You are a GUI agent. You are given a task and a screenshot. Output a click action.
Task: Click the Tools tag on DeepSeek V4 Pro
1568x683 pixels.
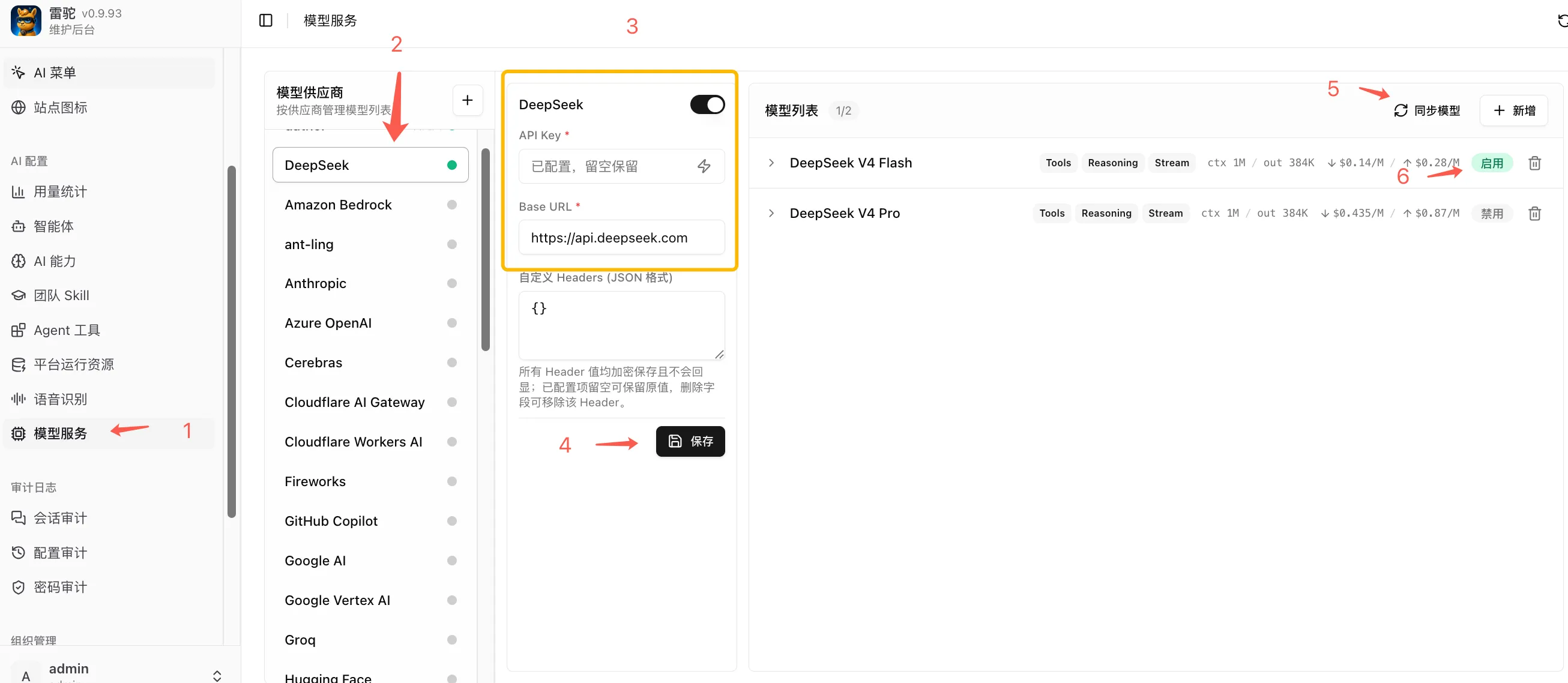click(x=1052, y=214)
